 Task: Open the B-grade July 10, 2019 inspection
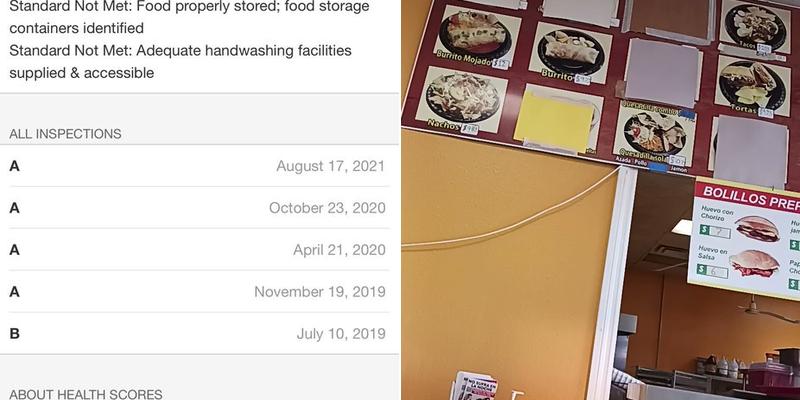click(x=199, y=334)
